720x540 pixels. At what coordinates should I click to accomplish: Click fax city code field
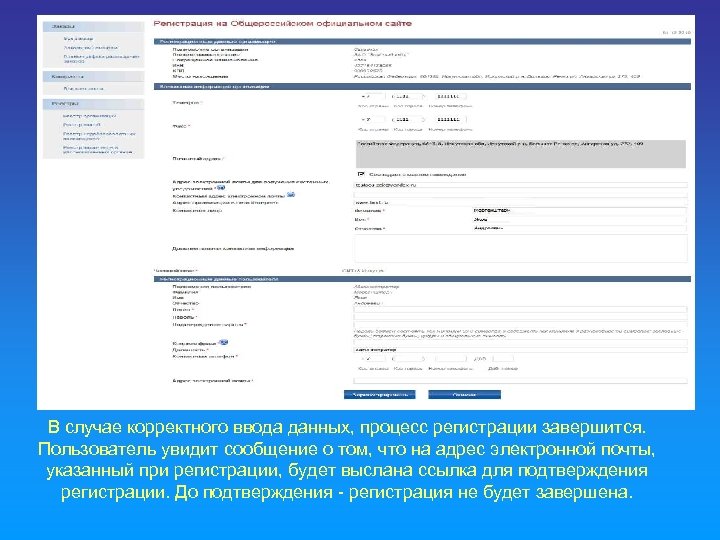tap(407, 119)
